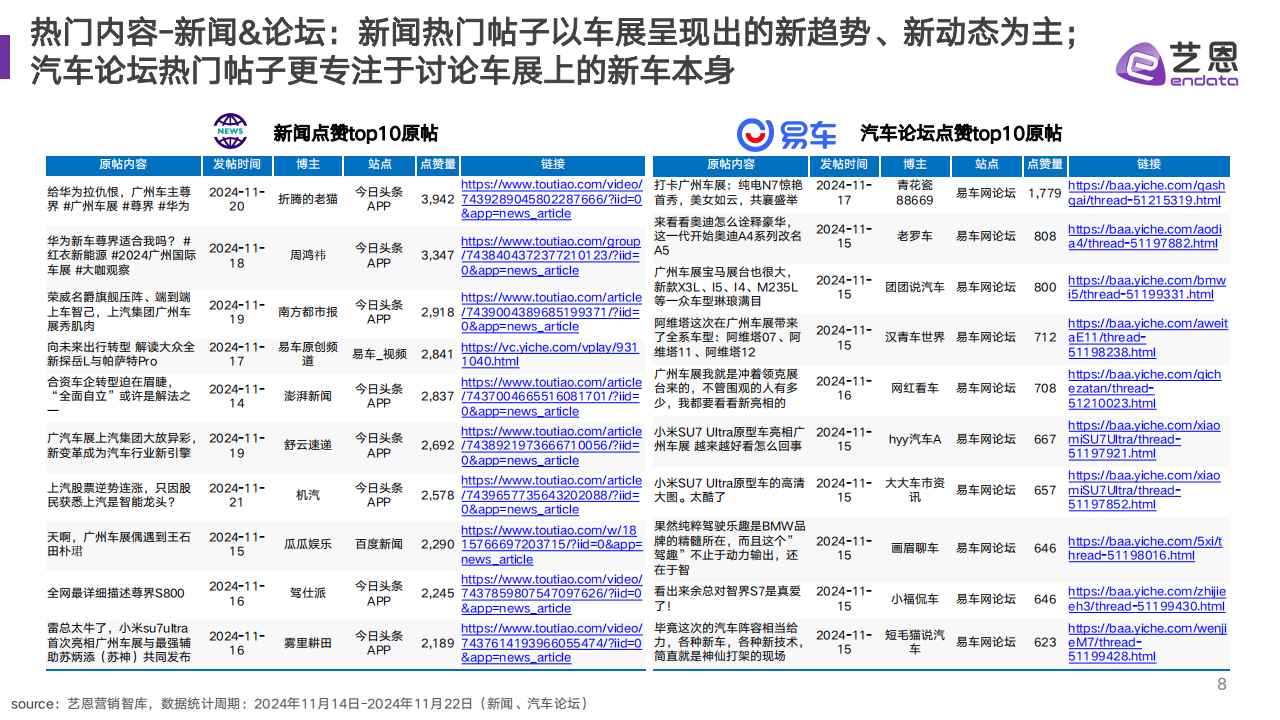Image resolution: width=1280 pixels, height=720 pixels.
Task: Open toutiao video link for 驾仕派 post
Action: (551, 594)
